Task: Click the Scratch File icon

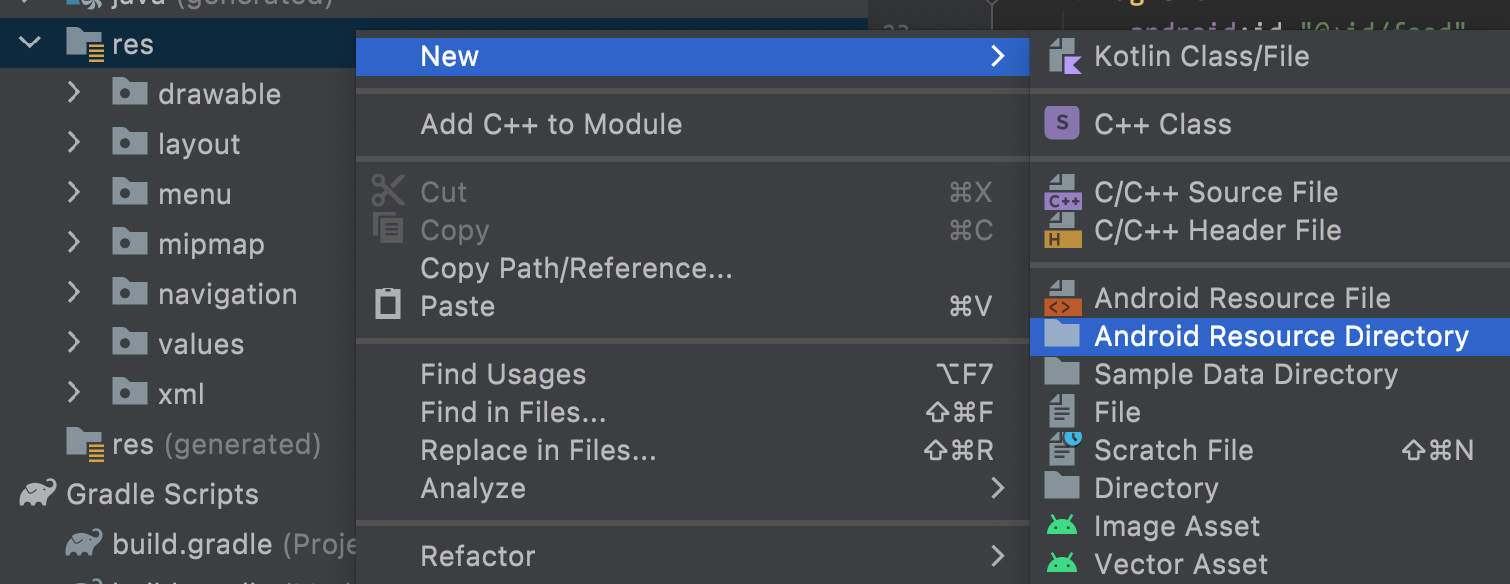Action: [1064, 450]
